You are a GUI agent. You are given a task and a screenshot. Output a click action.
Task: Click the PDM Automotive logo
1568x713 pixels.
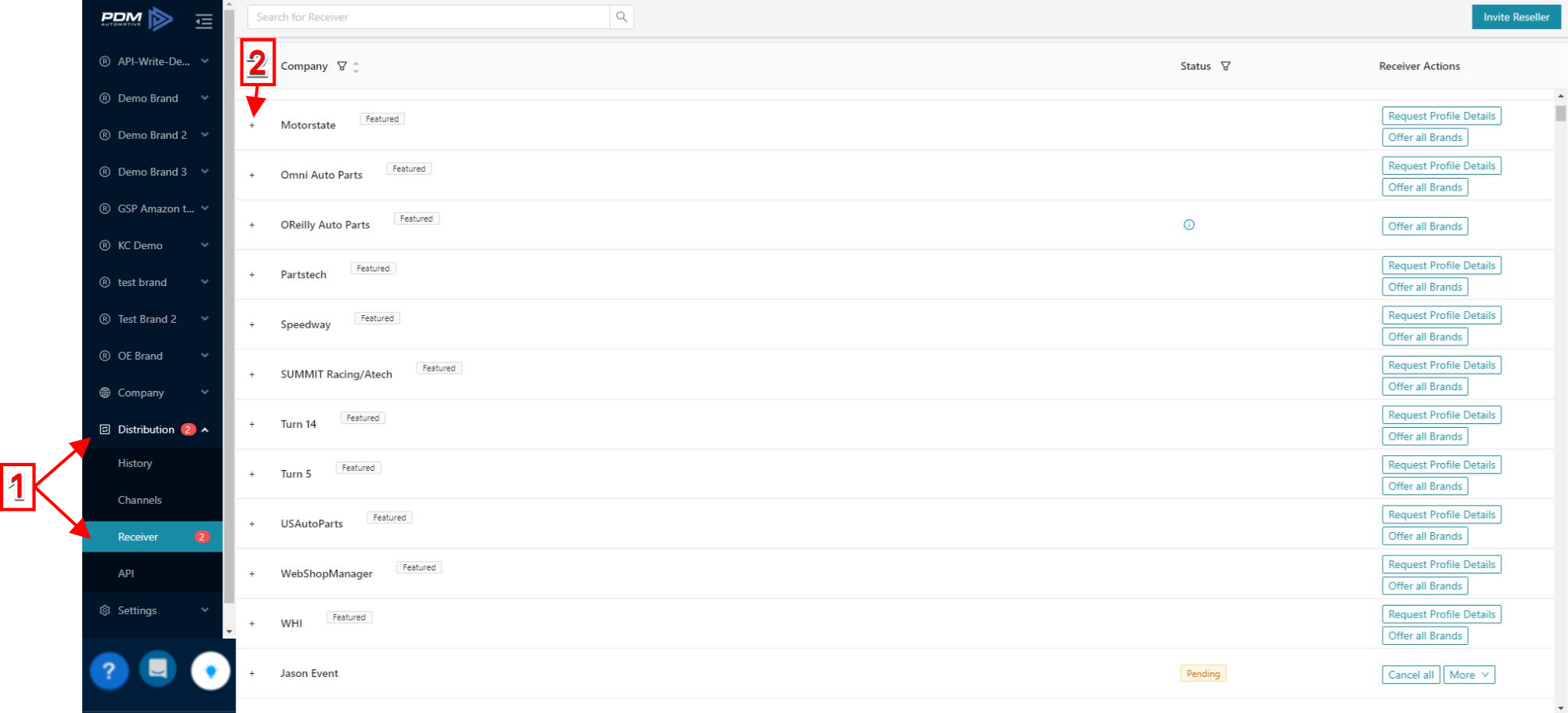tap(137, 19)
